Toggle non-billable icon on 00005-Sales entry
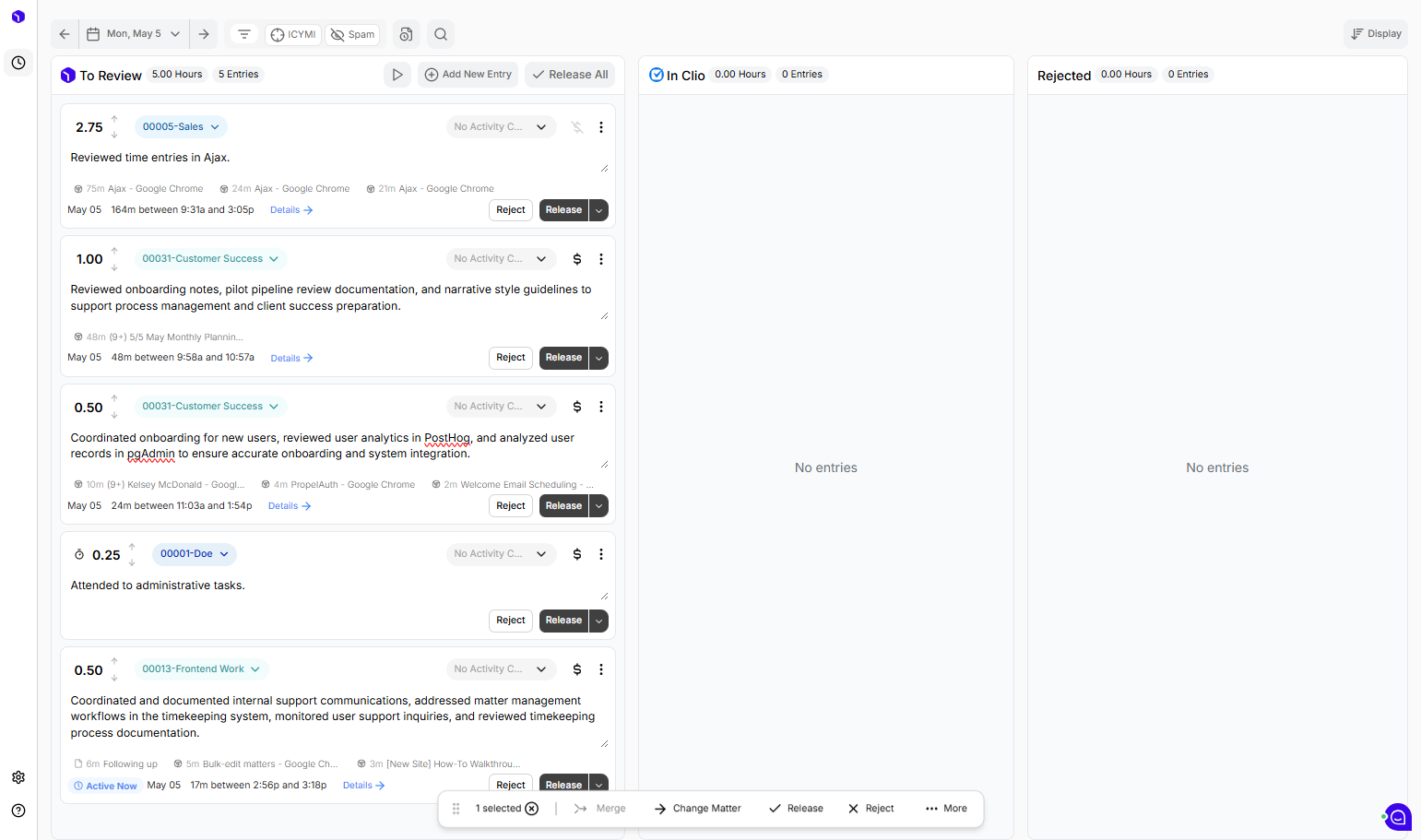 pos(577,127)
